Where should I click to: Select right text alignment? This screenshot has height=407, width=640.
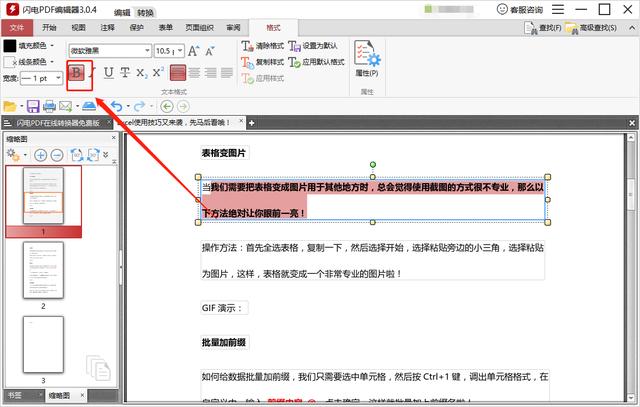pos(211,73)
